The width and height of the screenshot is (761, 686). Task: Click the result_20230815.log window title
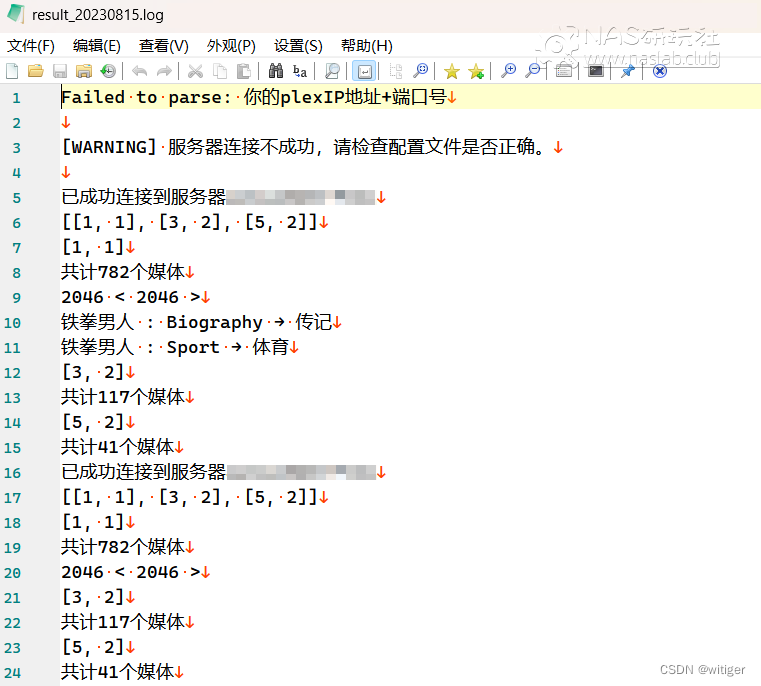[x=98, y=15]
